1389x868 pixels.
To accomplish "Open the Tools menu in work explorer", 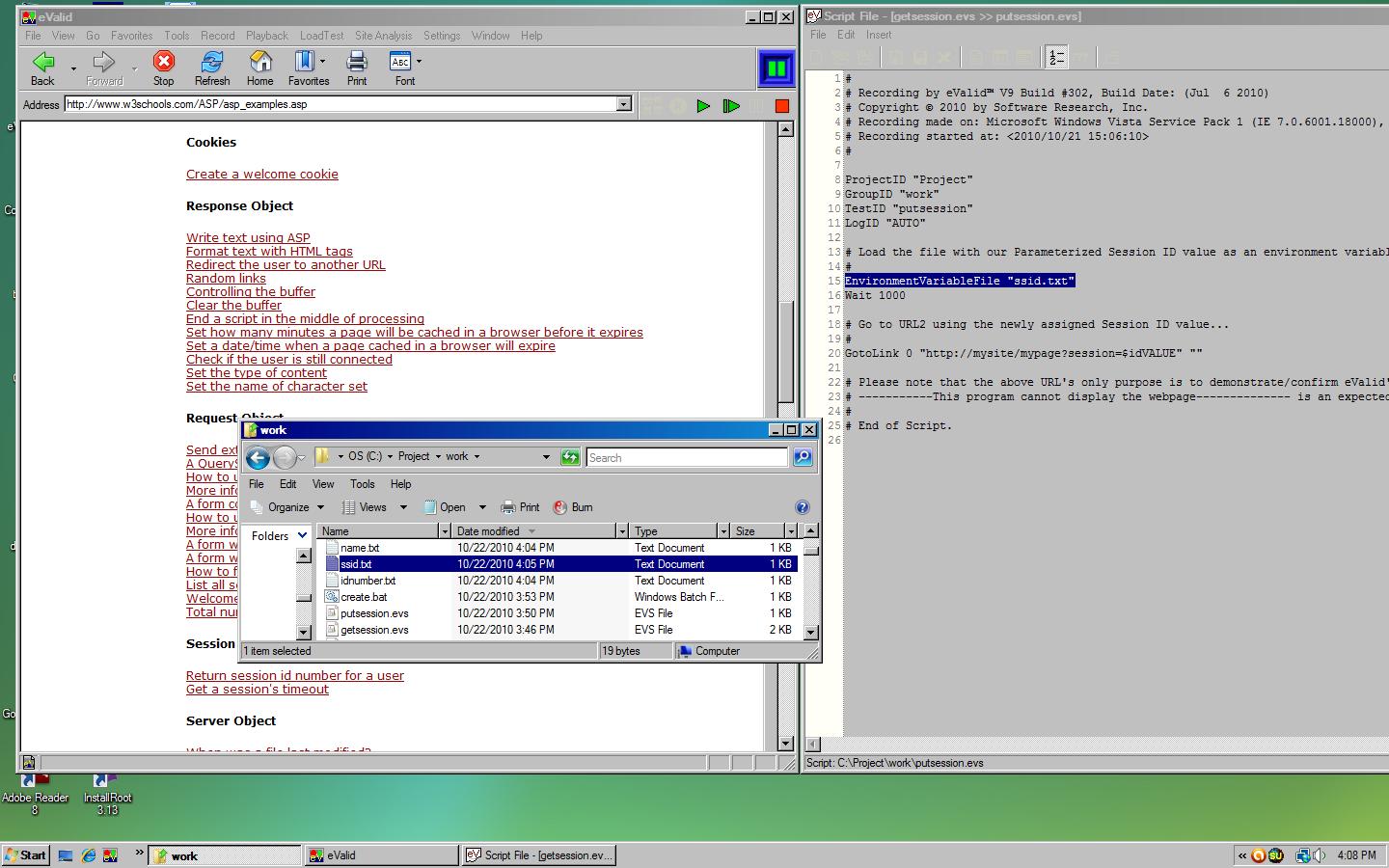I will 362,484.
